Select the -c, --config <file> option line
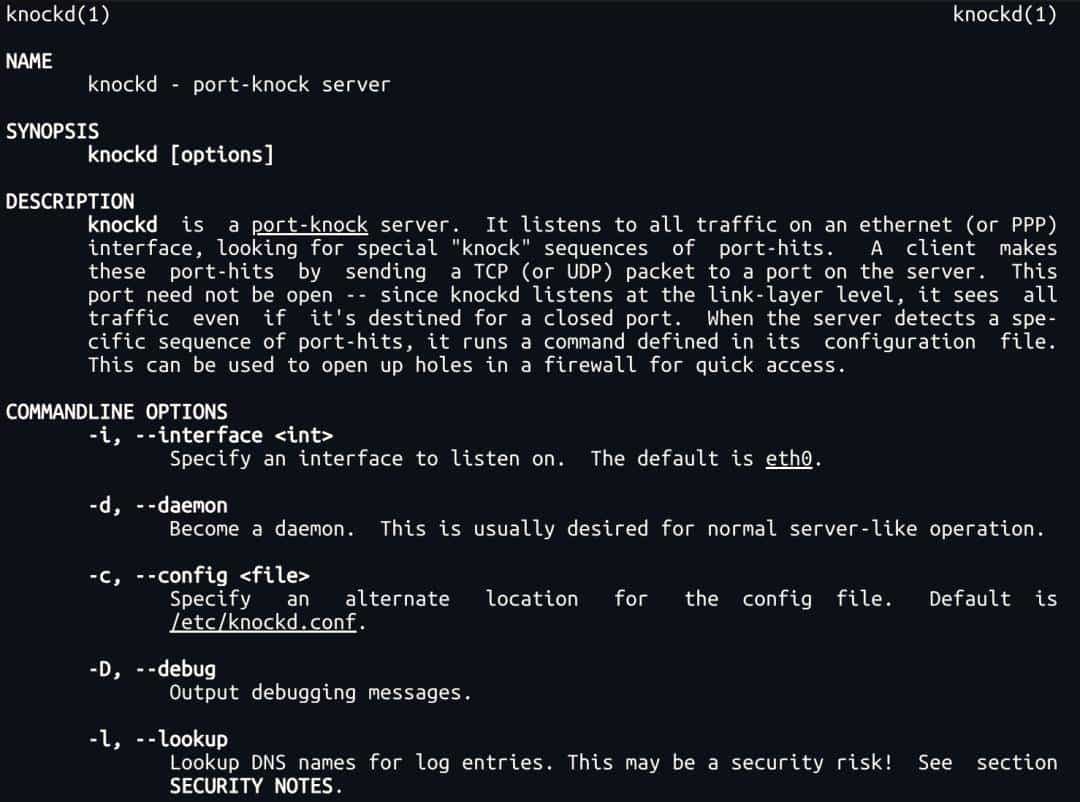The width and height of the screenshot is (1080, 802). click(198, 575)
